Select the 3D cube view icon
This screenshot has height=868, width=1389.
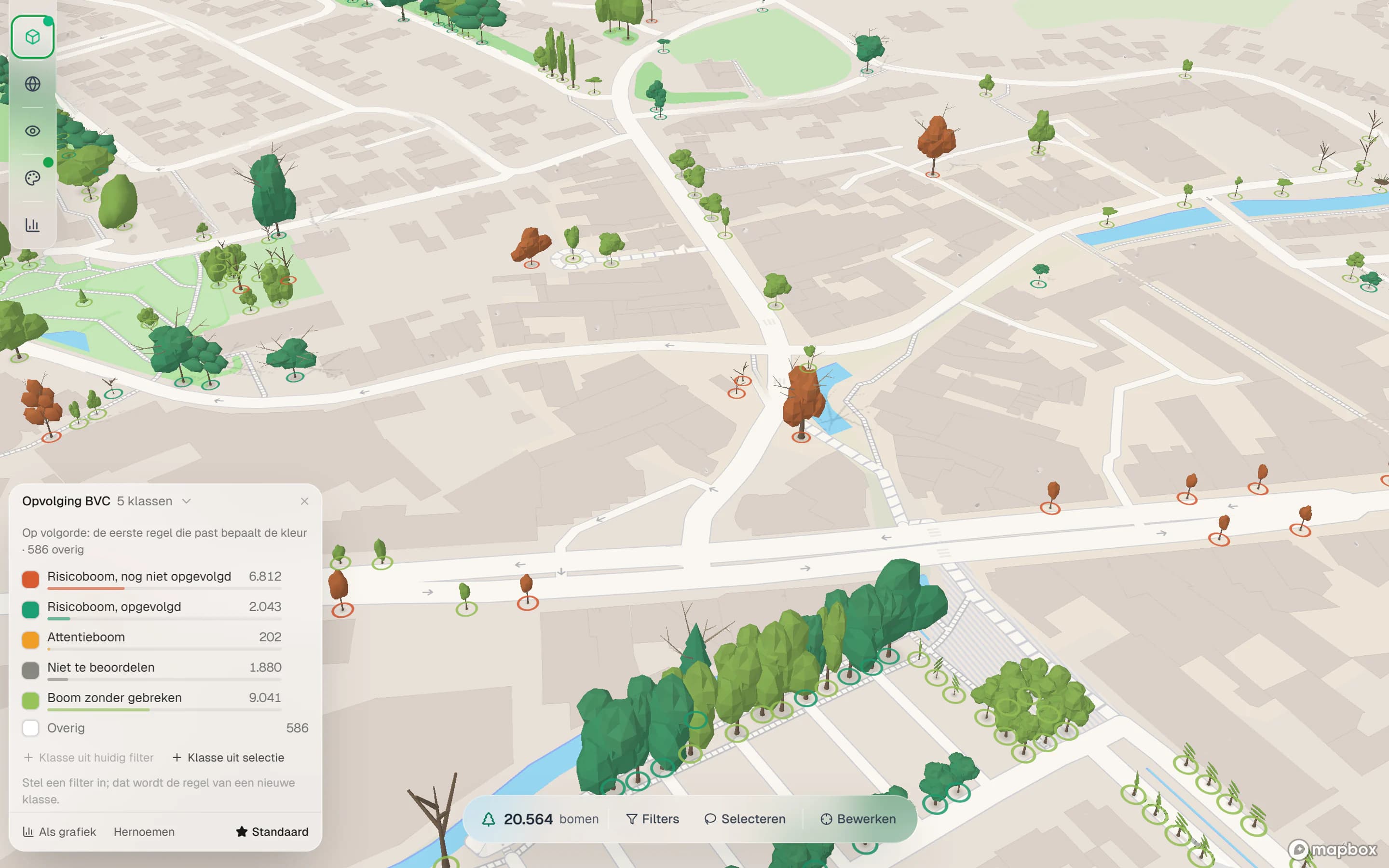point(33,37)
